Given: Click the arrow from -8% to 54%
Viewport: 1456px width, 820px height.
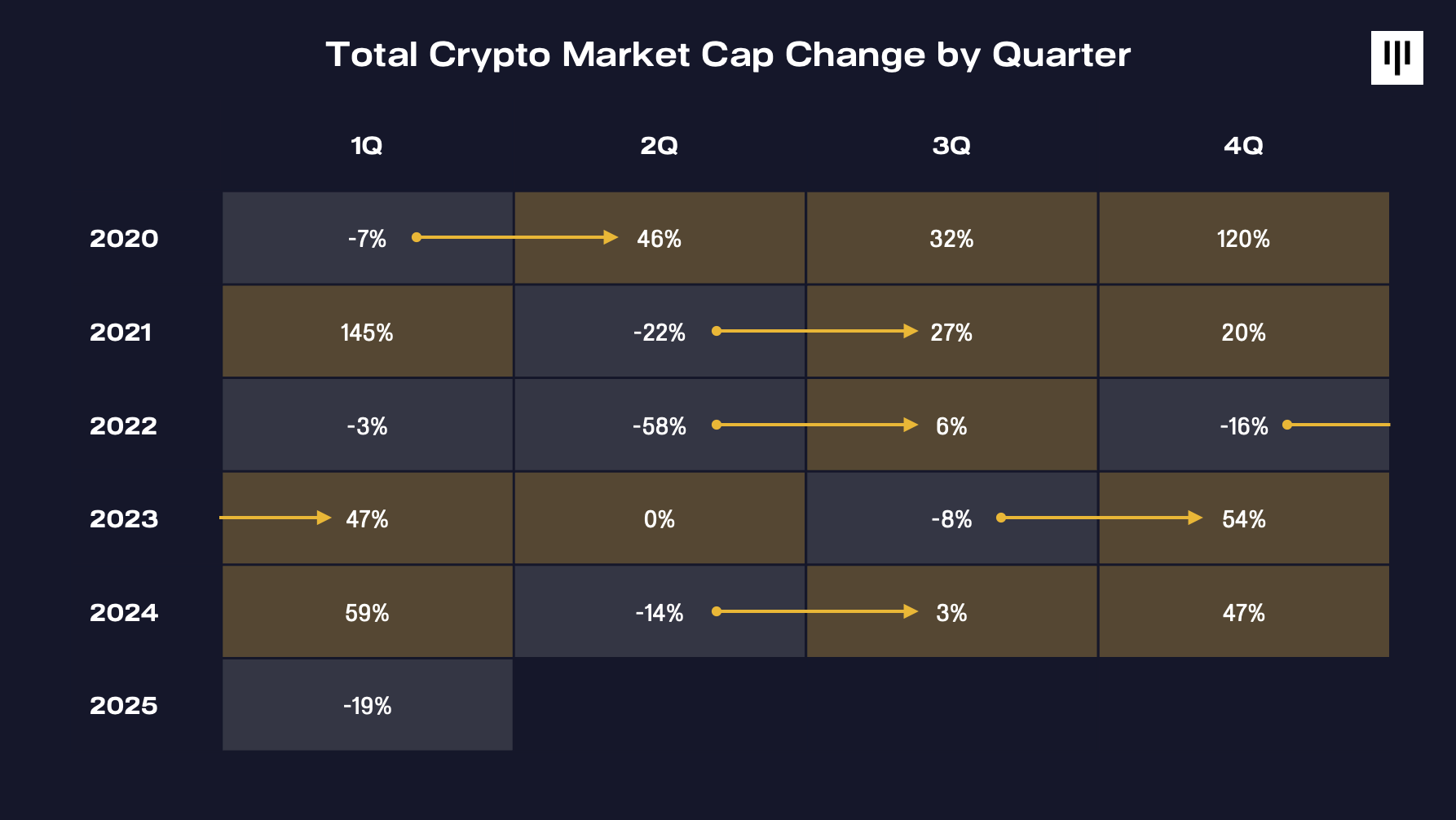Looking at the screenshot, I should [x=1101, y=518].
